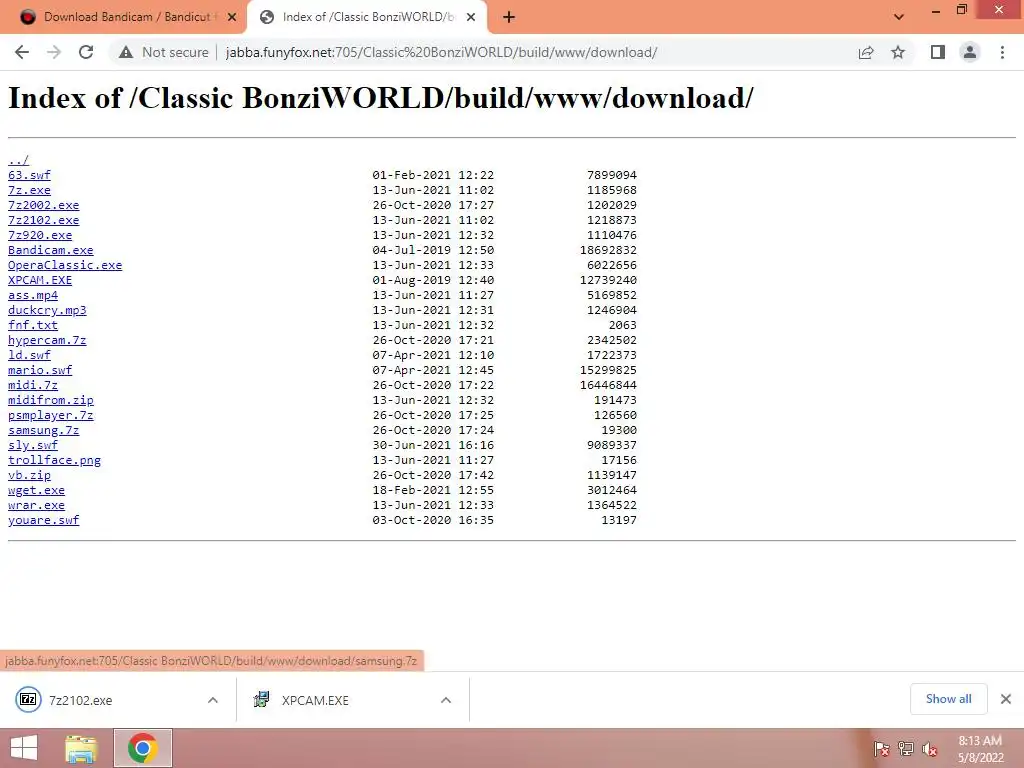1024x768 pixels.
Task: Click the 7z2002.exe link
Action: click(x=44, y=205)
